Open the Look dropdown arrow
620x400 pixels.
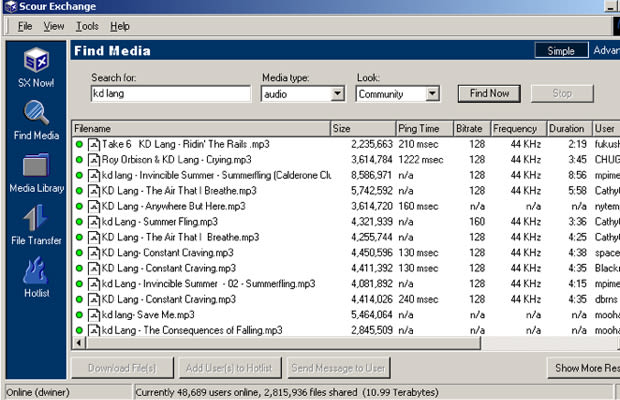(x=432, y=94)
